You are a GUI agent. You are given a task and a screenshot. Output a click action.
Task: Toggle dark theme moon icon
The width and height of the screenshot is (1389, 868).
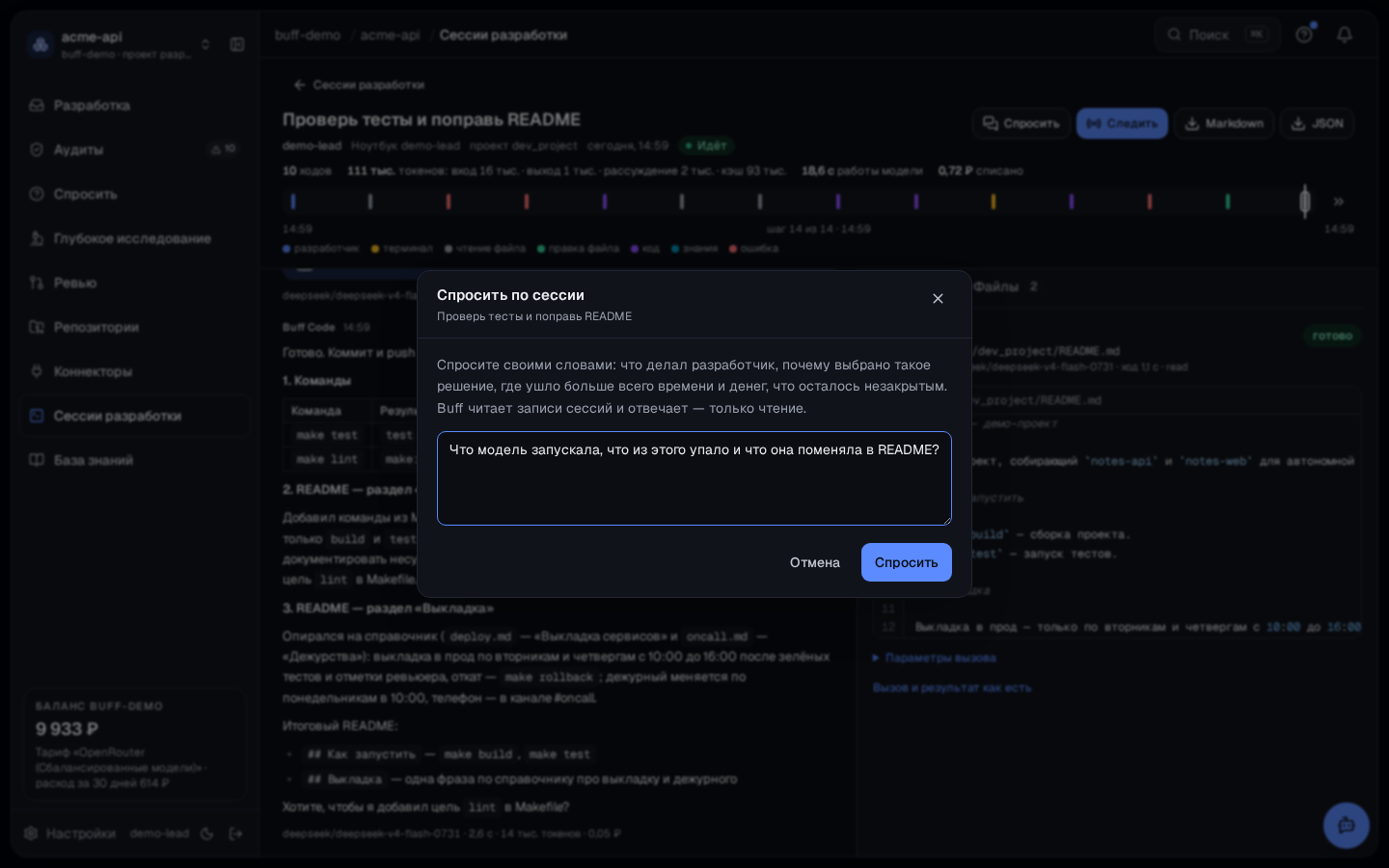(x=207, y=833)
